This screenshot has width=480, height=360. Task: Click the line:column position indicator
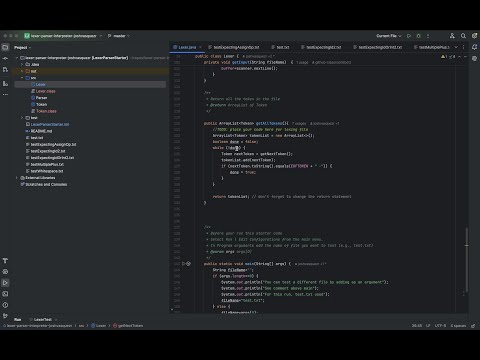tap(417, 326)
